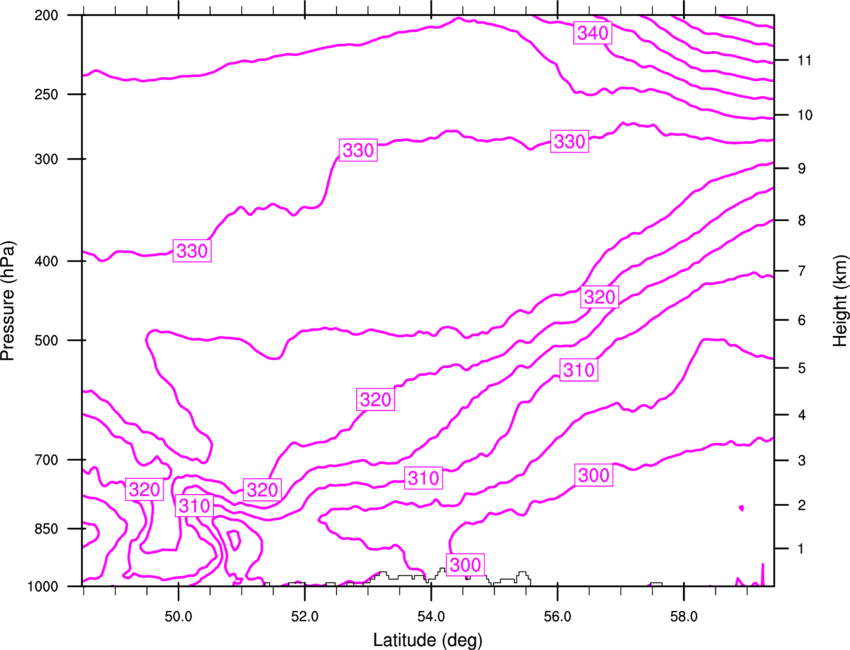Pick the leftmost 310 contour label

click(x=194, y=506)
